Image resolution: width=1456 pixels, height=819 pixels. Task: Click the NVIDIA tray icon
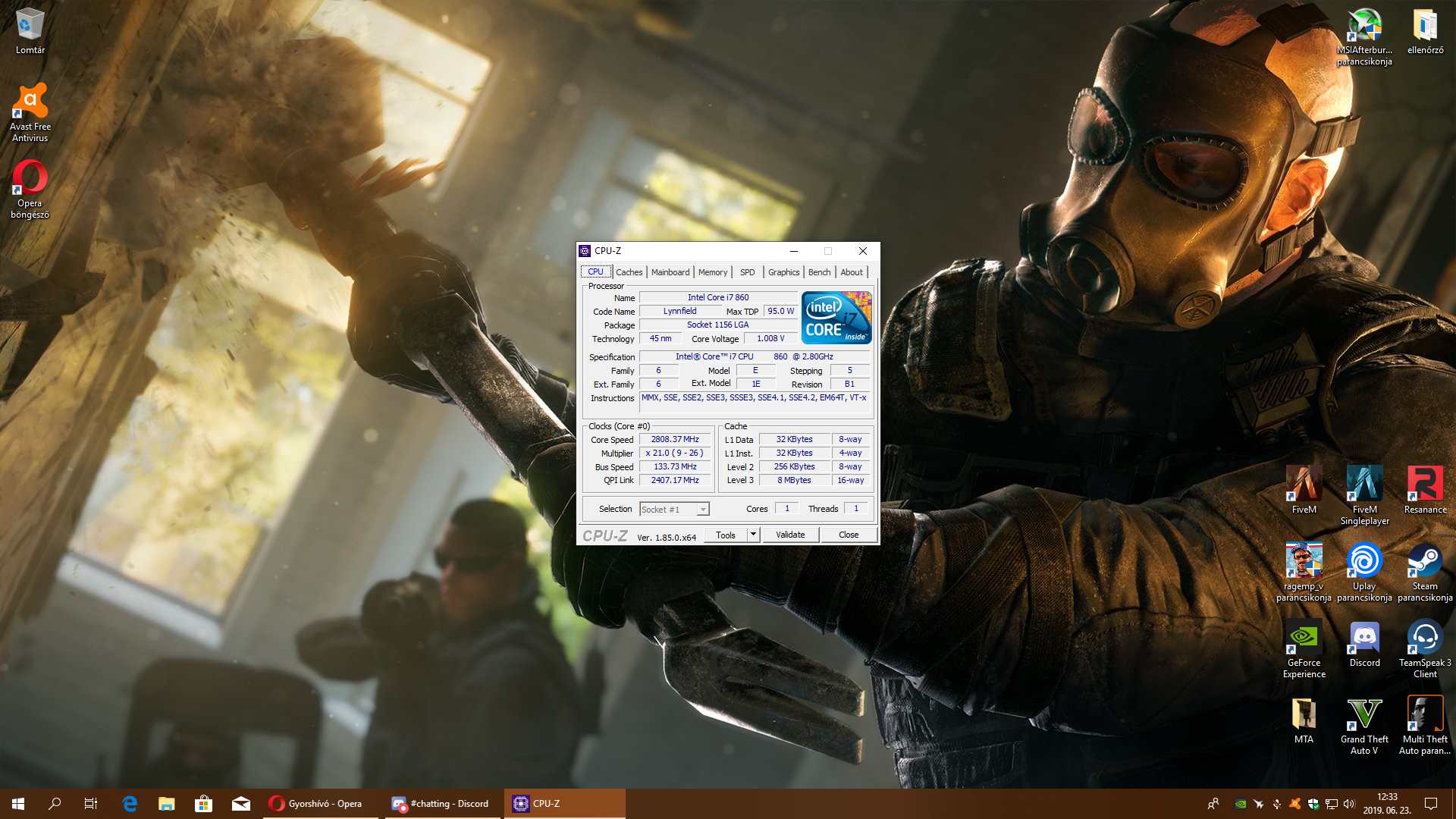(x=1241, y=804)
